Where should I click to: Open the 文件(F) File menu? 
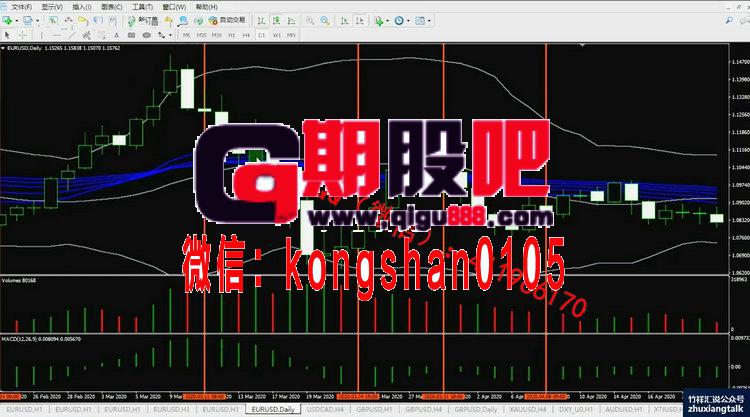click(22, 7)
